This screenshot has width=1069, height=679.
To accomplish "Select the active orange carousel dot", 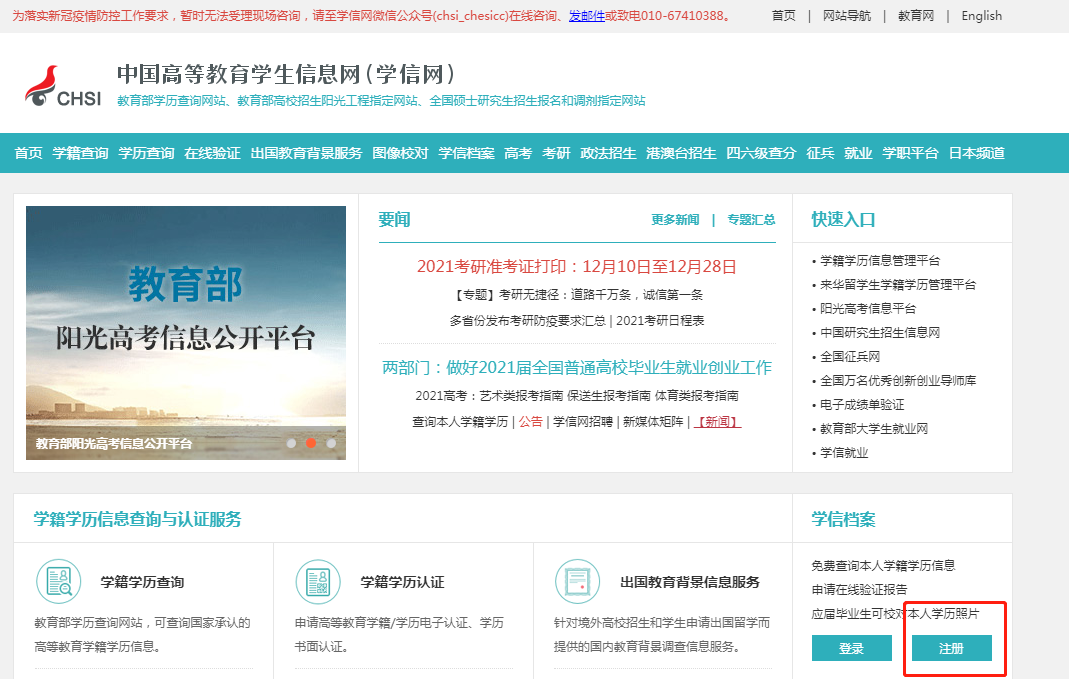I will 311,443.
